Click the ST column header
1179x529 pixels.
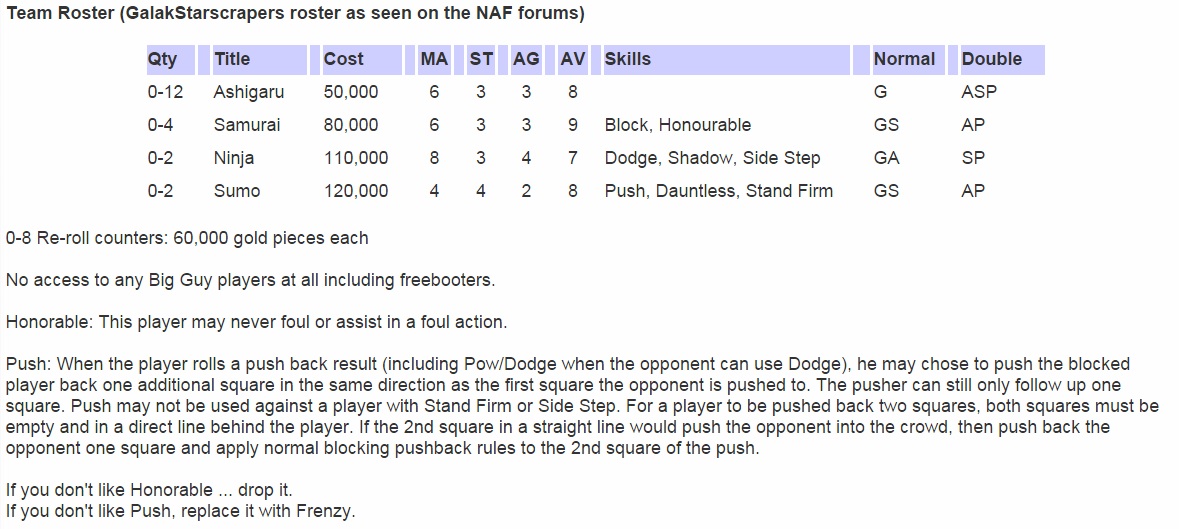click(x=481, y=59)
